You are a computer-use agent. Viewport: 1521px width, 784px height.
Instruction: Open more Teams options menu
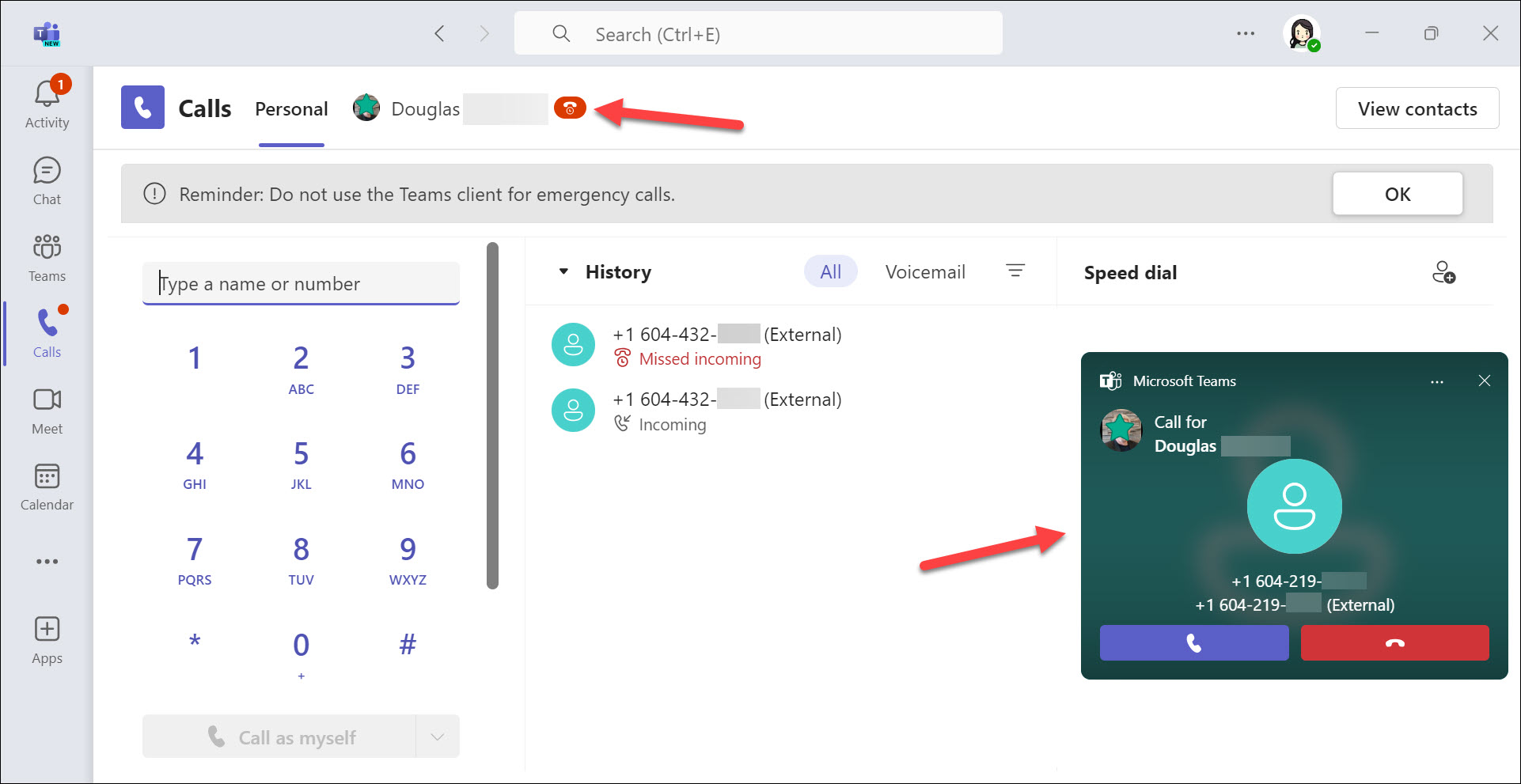[1245, 33]
